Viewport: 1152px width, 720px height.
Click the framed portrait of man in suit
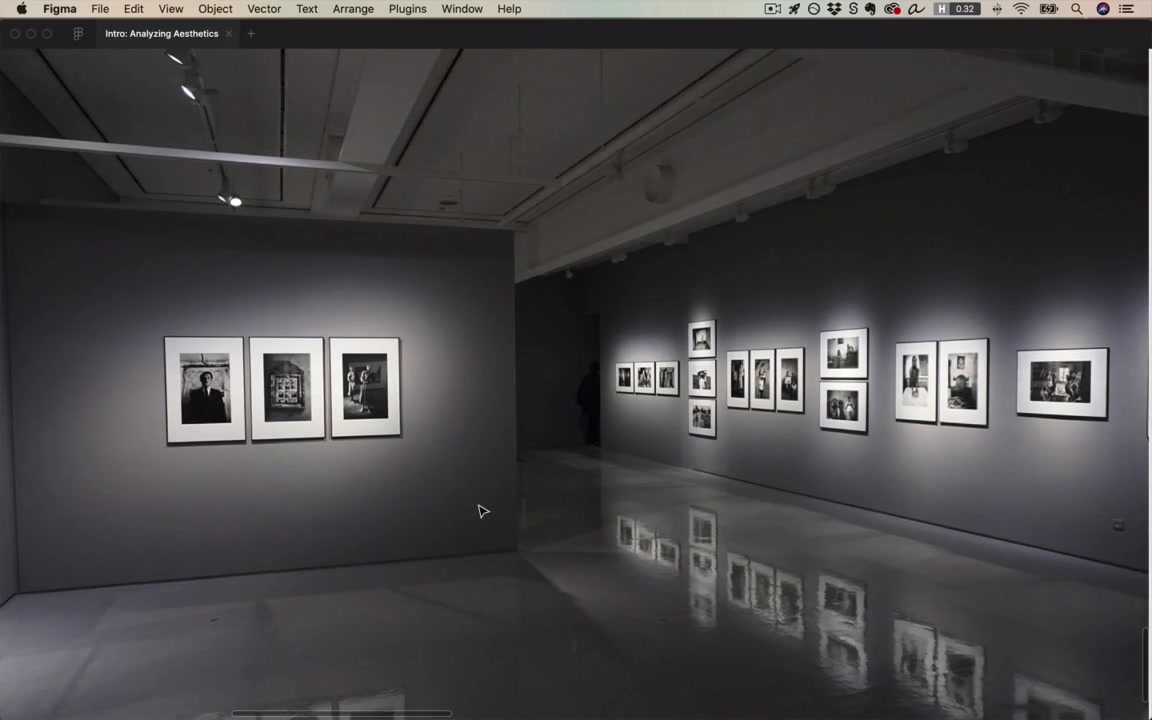205,390
